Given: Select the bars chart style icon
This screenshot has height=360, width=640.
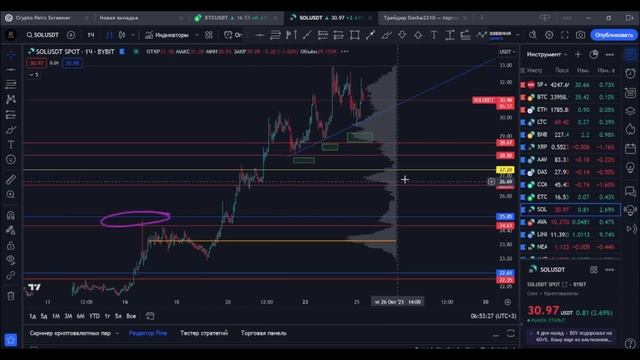Looking at the screenshot, I should (109, 35).
